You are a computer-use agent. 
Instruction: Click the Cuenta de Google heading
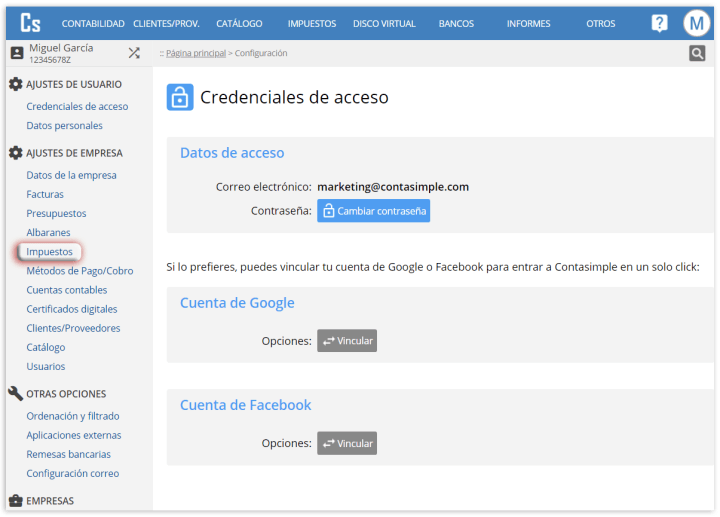click(x=237, y=303)
